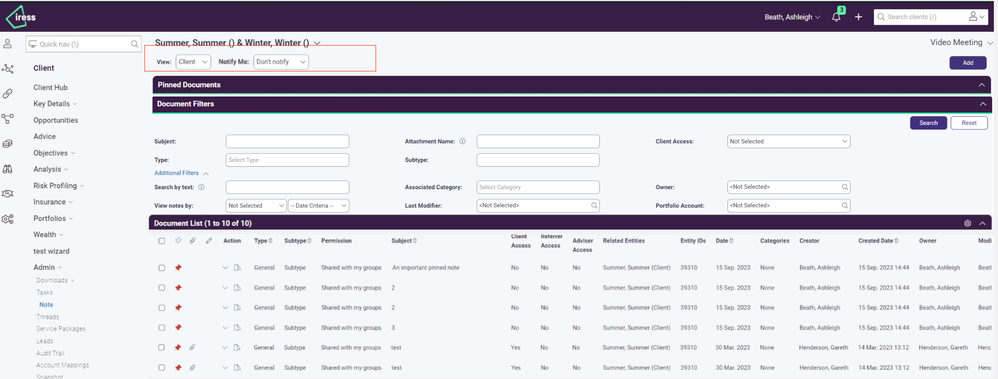Click the plus icon in top bar
The image size is (998, 379).
858,17
